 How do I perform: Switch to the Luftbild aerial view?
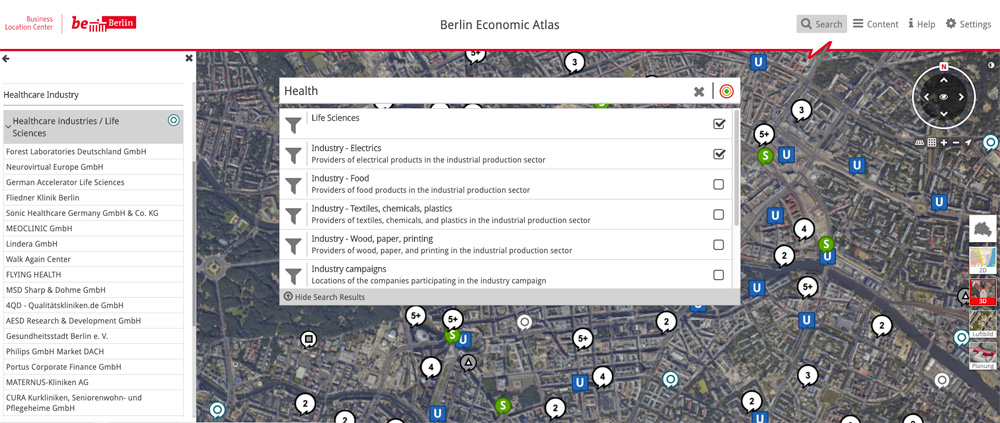pos(983,323)
